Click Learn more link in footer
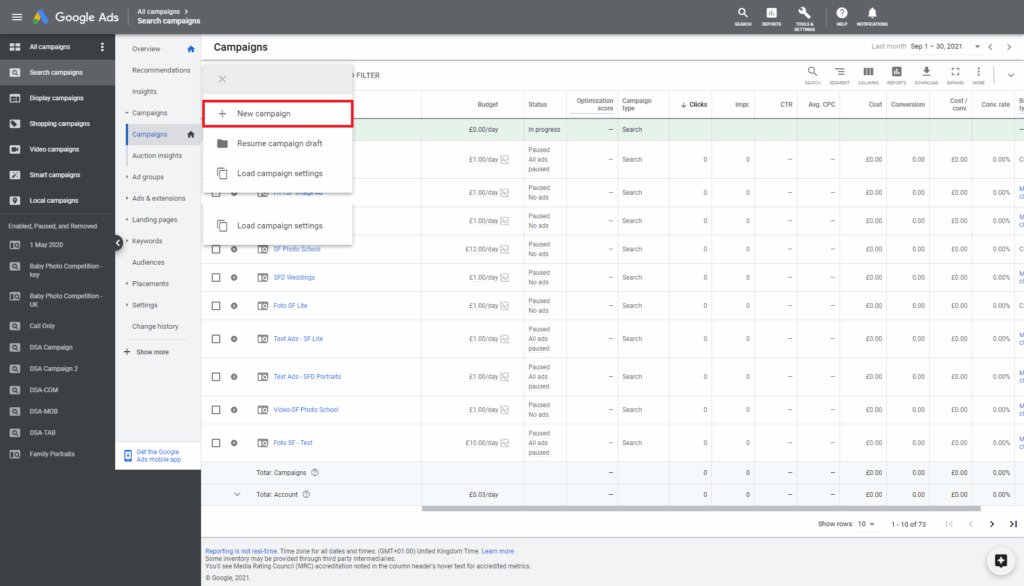The height and width of the screenshot is (586, 1024). point(498,551)
